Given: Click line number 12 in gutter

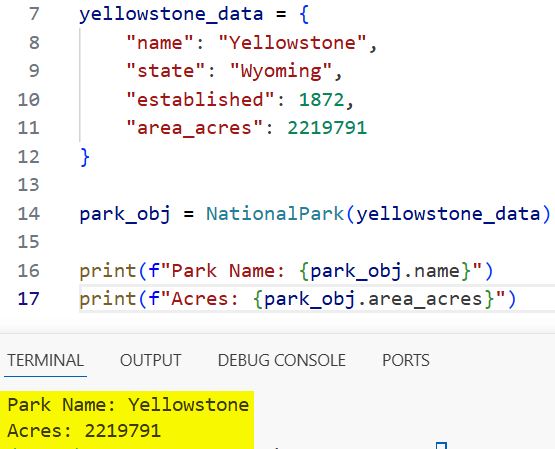Looking at the screenshot, I should coord(29,156).
